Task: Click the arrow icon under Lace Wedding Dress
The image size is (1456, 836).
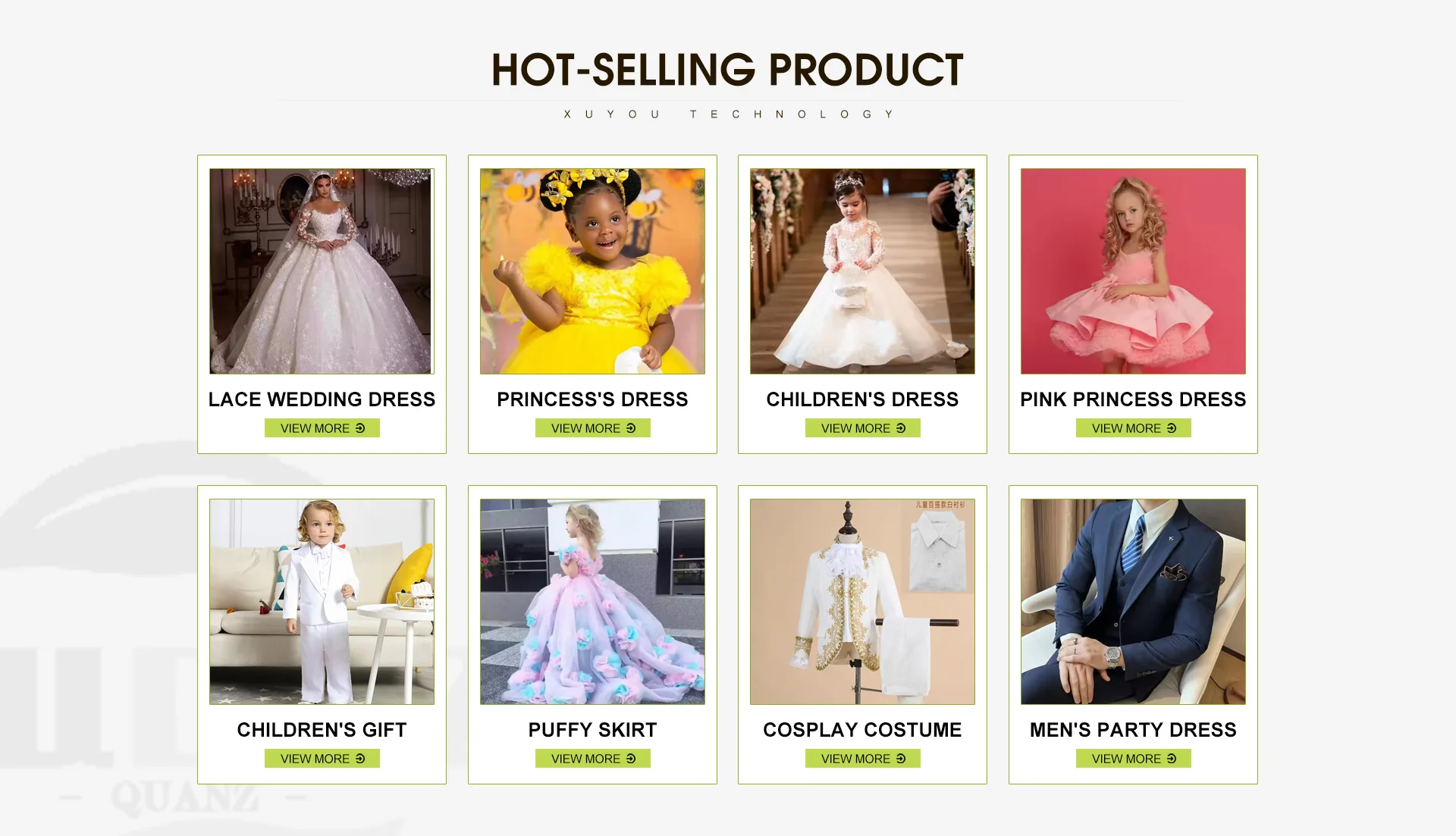Action: click(360, 428)
